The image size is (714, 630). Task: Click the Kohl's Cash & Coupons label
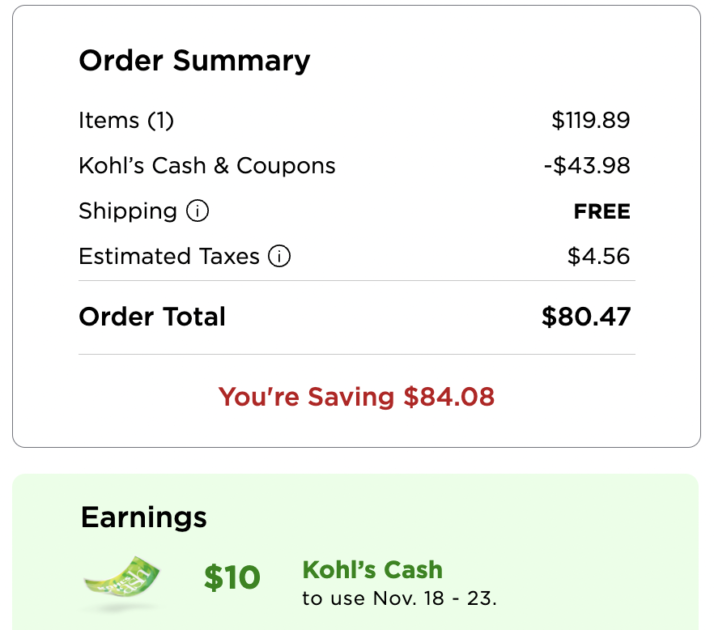click(x=207, y=166)
